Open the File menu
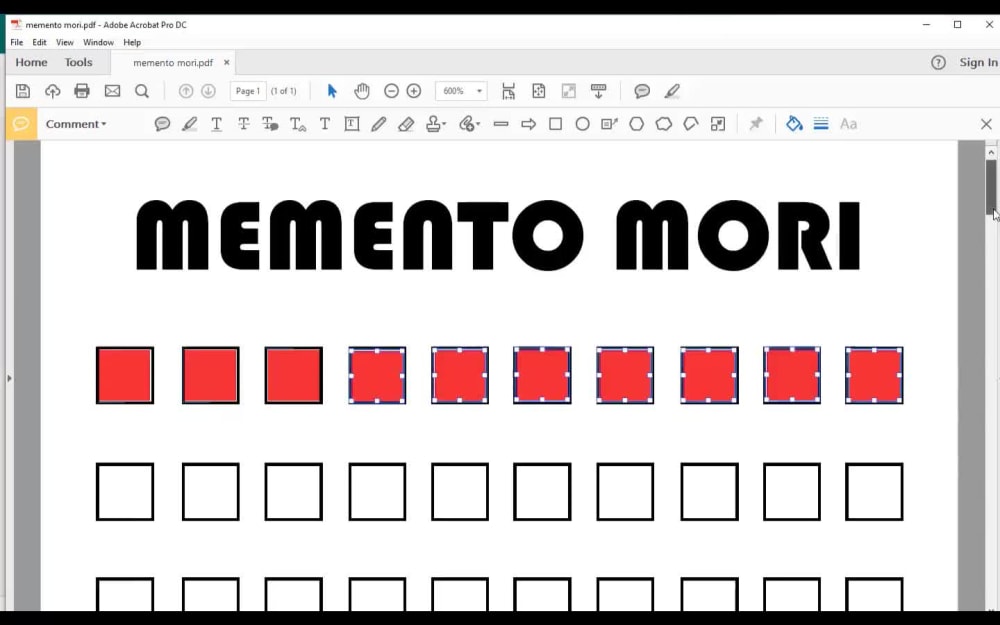 (x=17, y=42)
